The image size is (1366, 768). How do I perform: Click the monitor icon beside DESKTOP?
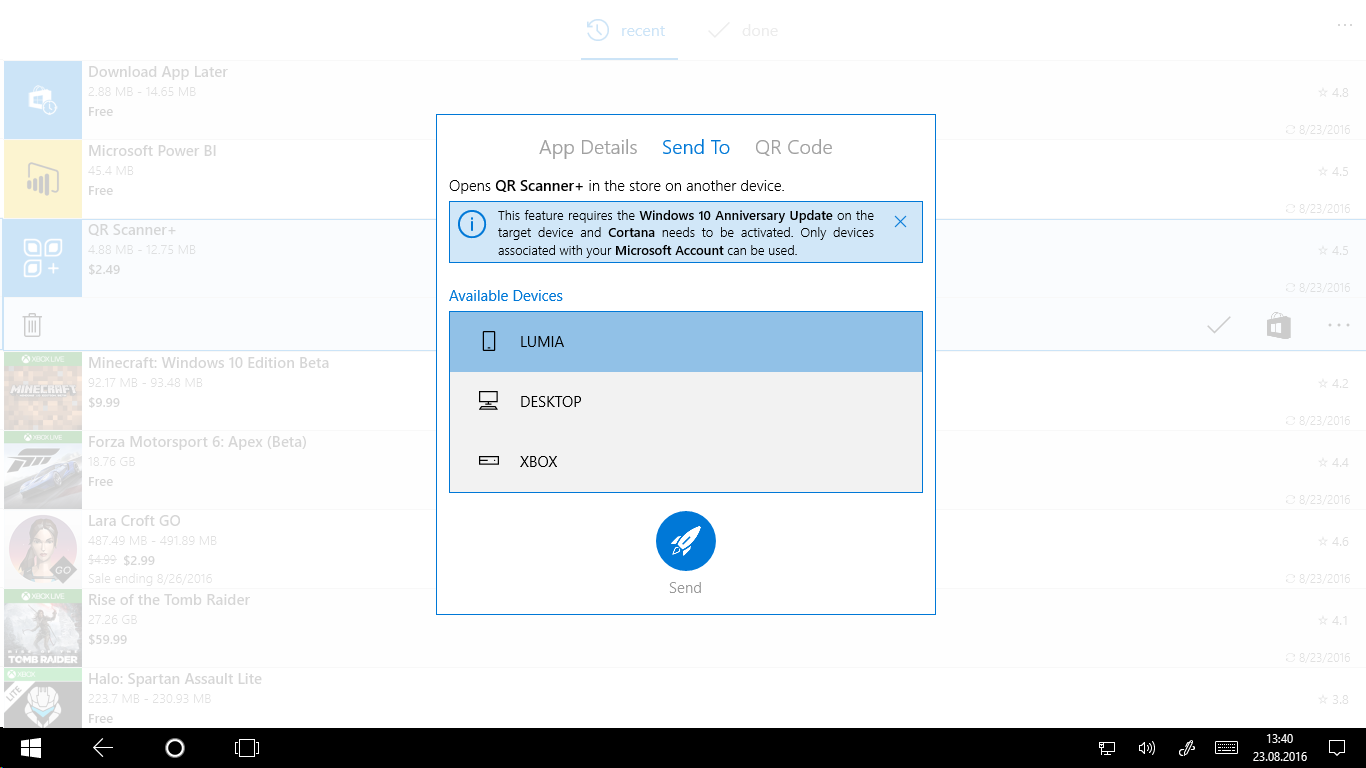489,402
